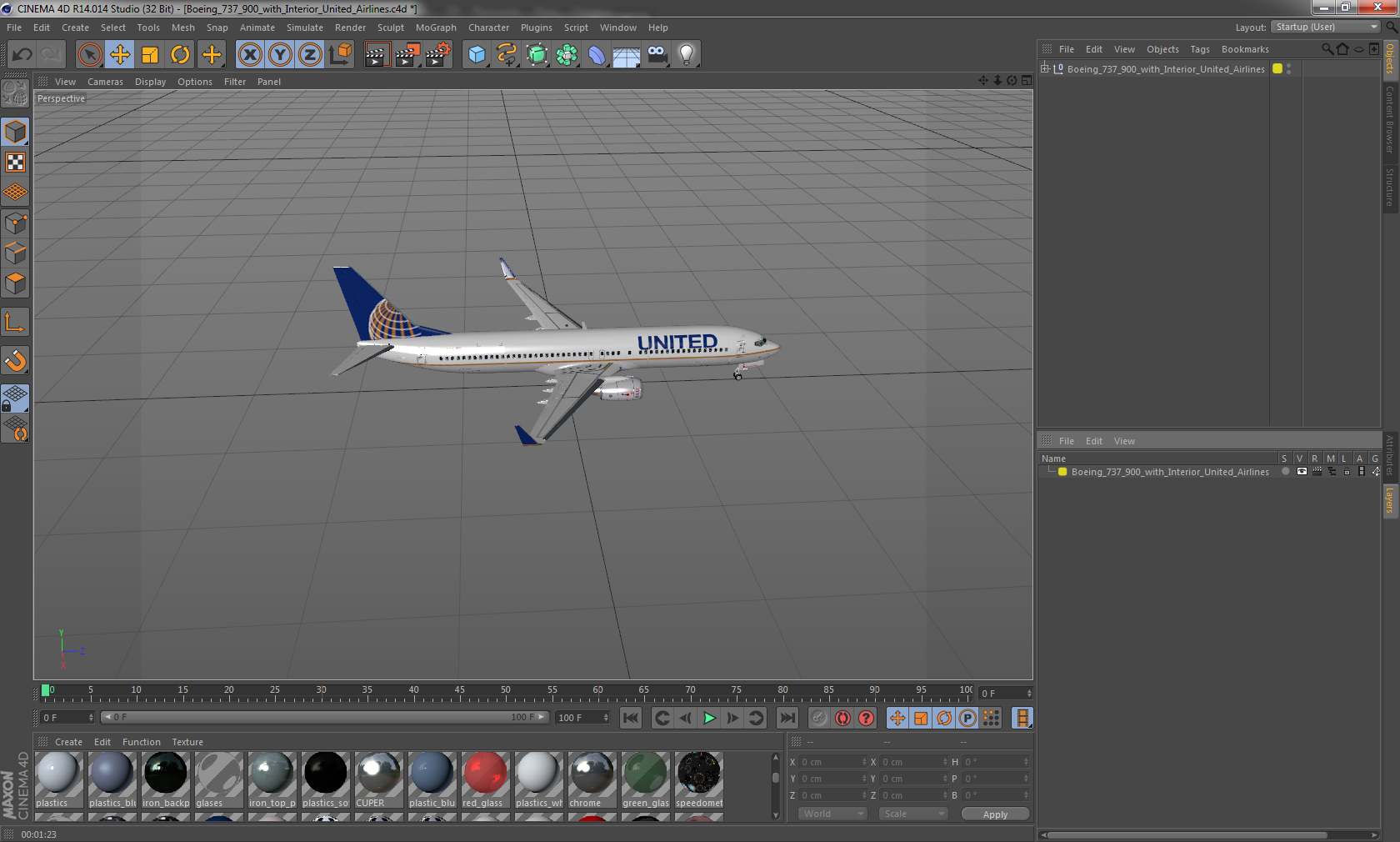
Task: Click the Make Editable icon
Action: pyautogui.click(x=15, y=93)
